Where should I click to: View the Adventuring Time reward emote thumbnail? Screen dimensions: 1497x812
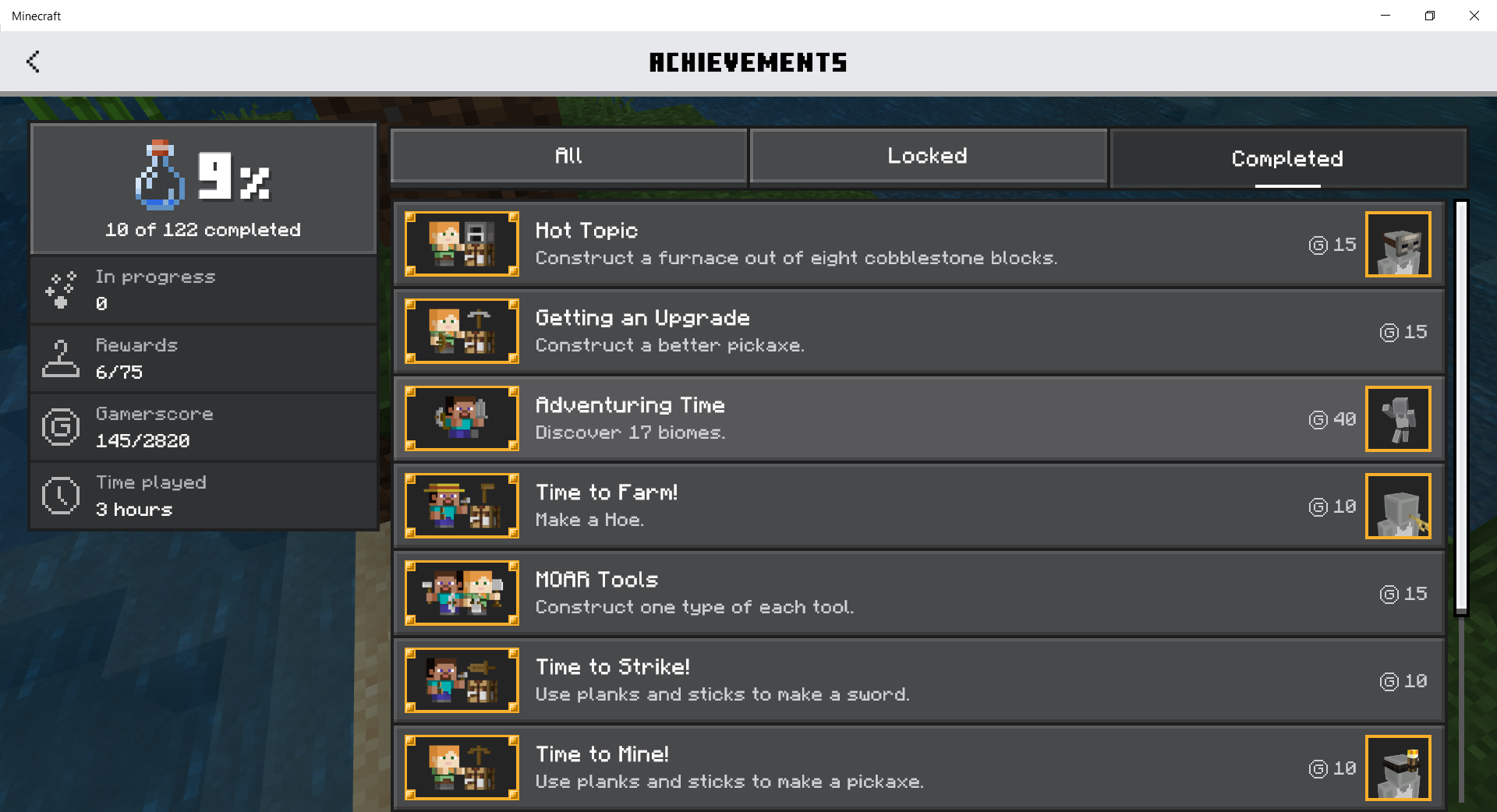(1398, 418)
